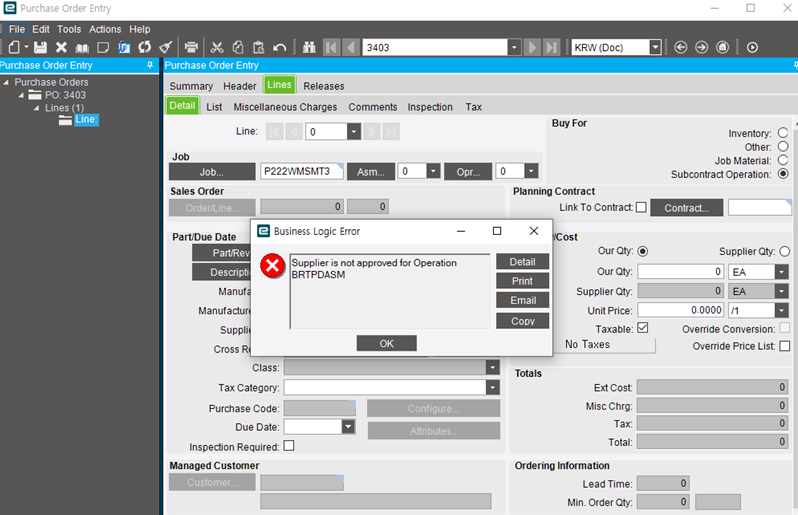
Task: Go to last PO record icon
Action: [551, 47]
